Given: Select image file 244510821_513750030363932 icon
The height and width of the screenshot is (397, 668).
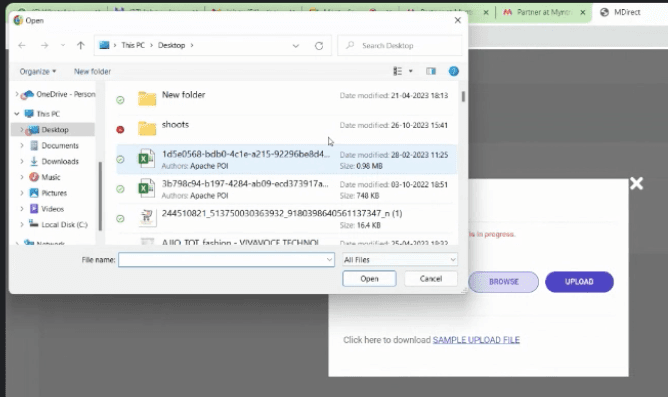Looking at the screenshot, I should pos(147,218).
